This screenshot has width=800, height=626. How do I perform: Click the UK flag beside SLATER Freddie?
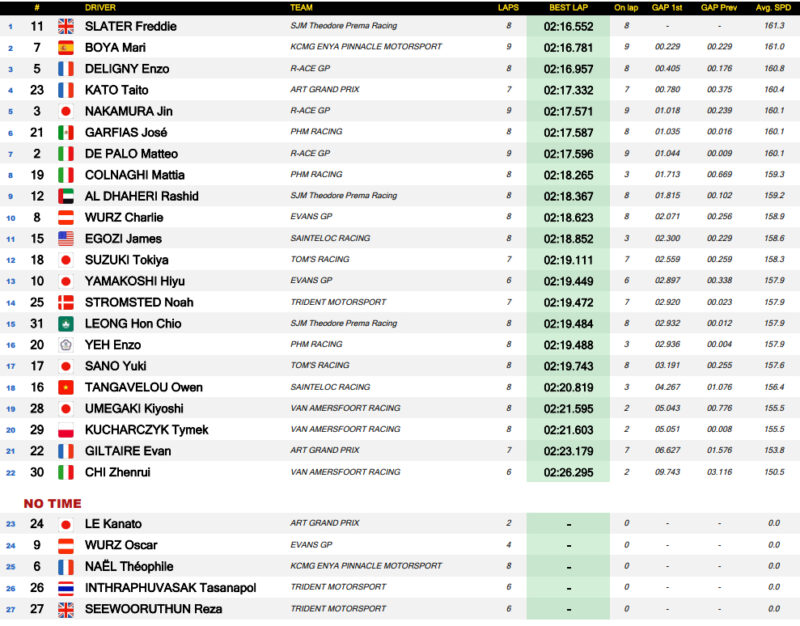(x=66, y=26)
